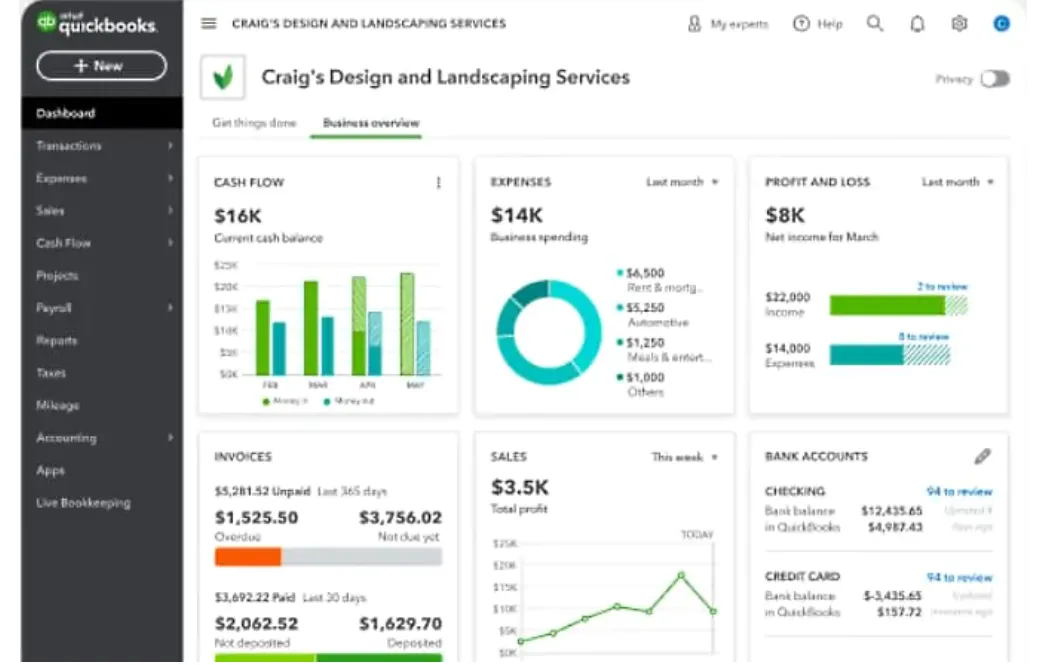Click the search magnifier icon
Image resolution: width=1040 pixels, height=665 pixels.
875,23
